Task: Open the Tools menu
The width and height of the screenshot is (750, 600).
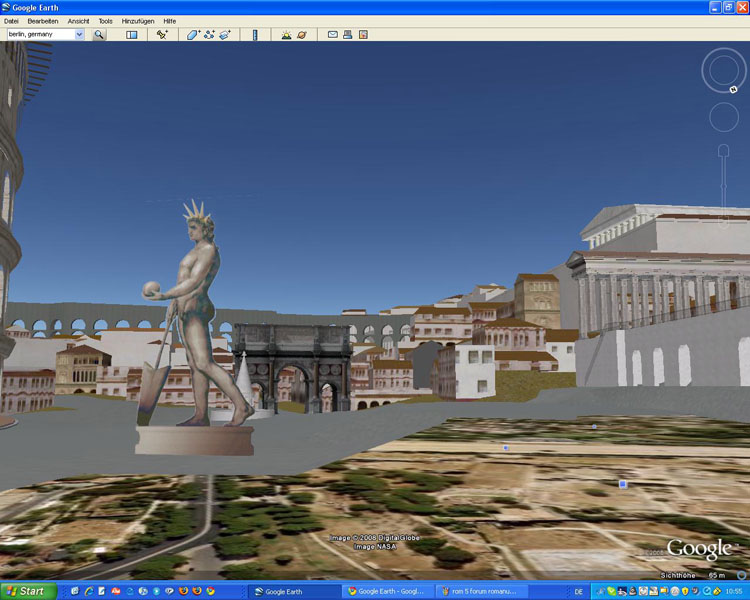Action: tap(105, 21)
